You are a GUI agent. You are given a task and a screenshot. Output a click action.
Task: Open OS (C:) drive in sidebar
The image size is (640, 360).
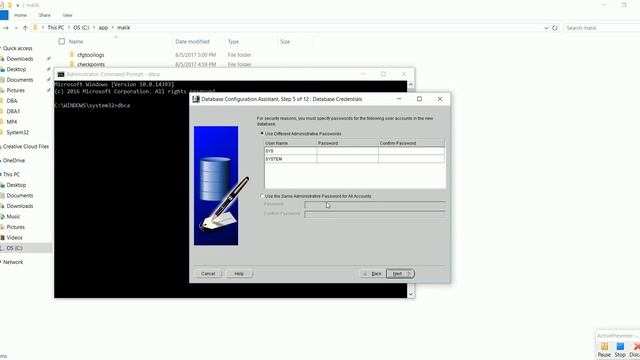[x=14, y=248]
